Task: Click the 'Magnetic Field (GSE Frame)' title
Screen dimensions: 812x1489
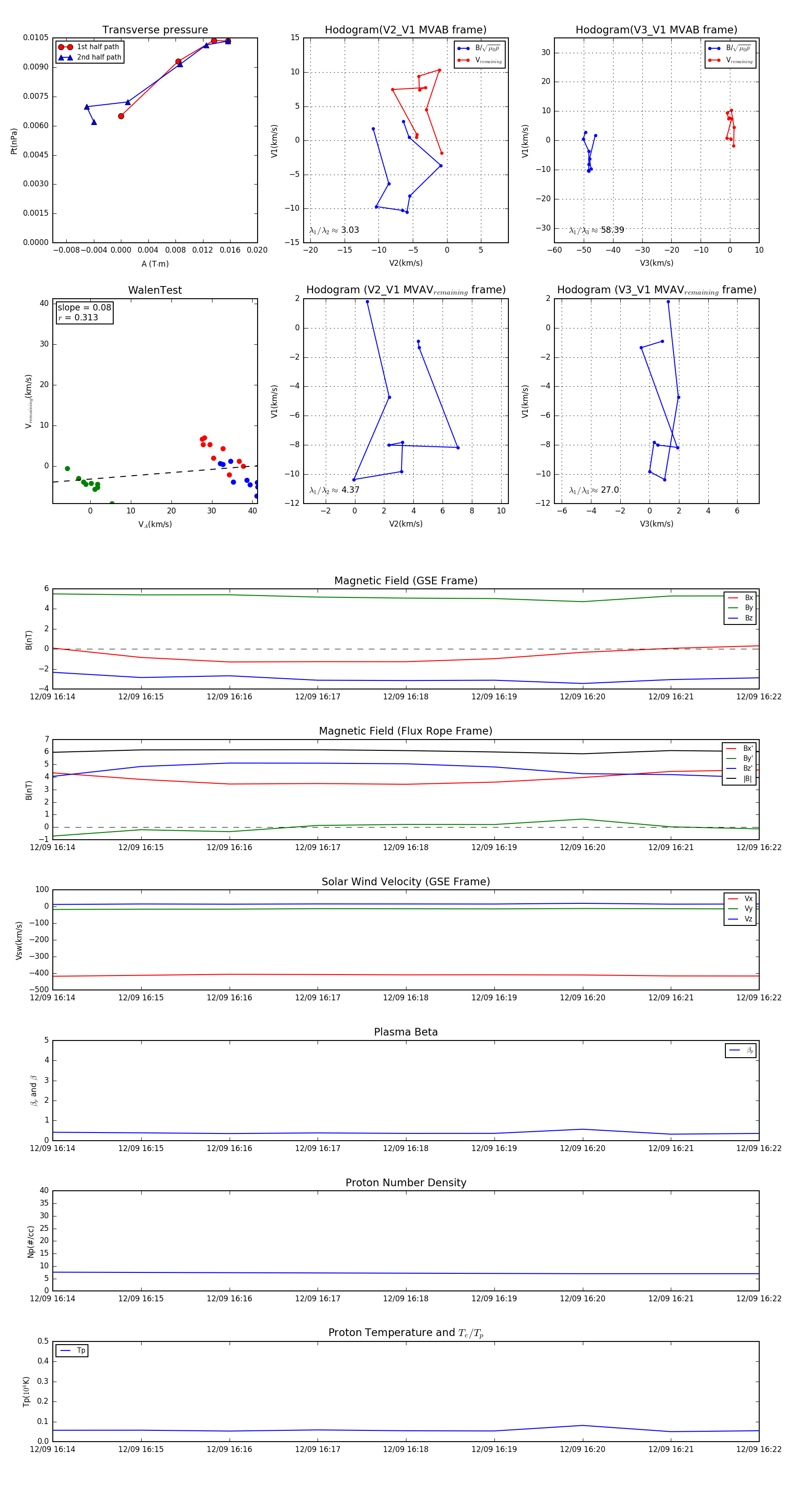Action: [x=406, y=581]
